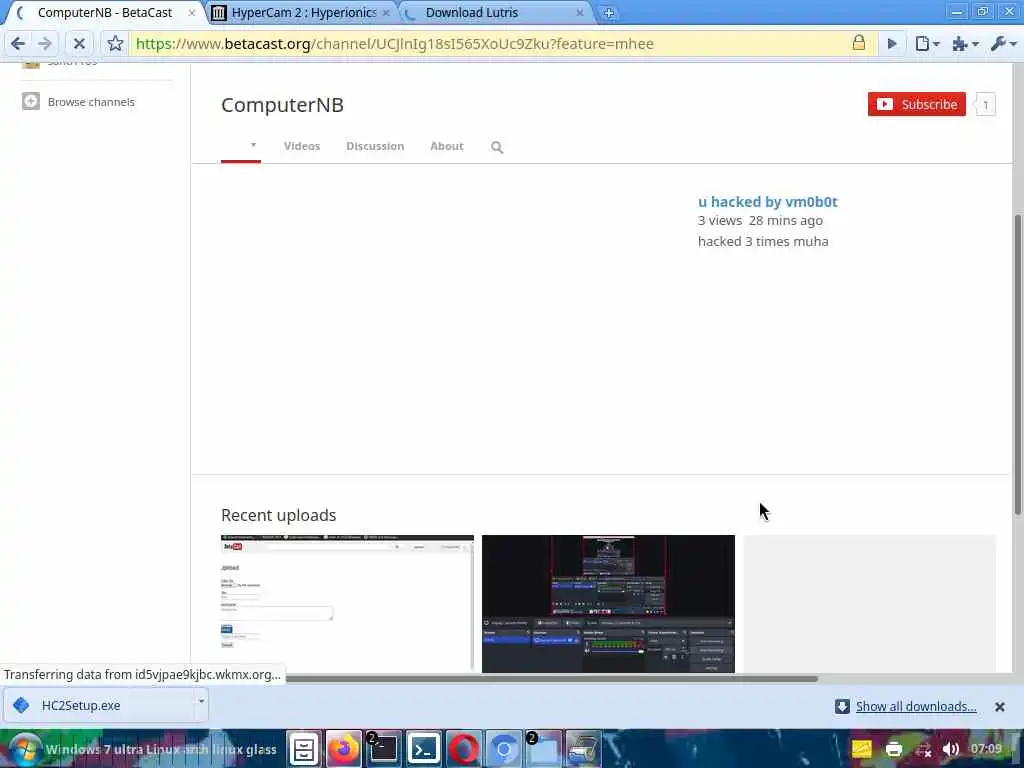1024x768 pixels.
Task: Open the volume speaker tray icon
Action: [x=951, y=749]
